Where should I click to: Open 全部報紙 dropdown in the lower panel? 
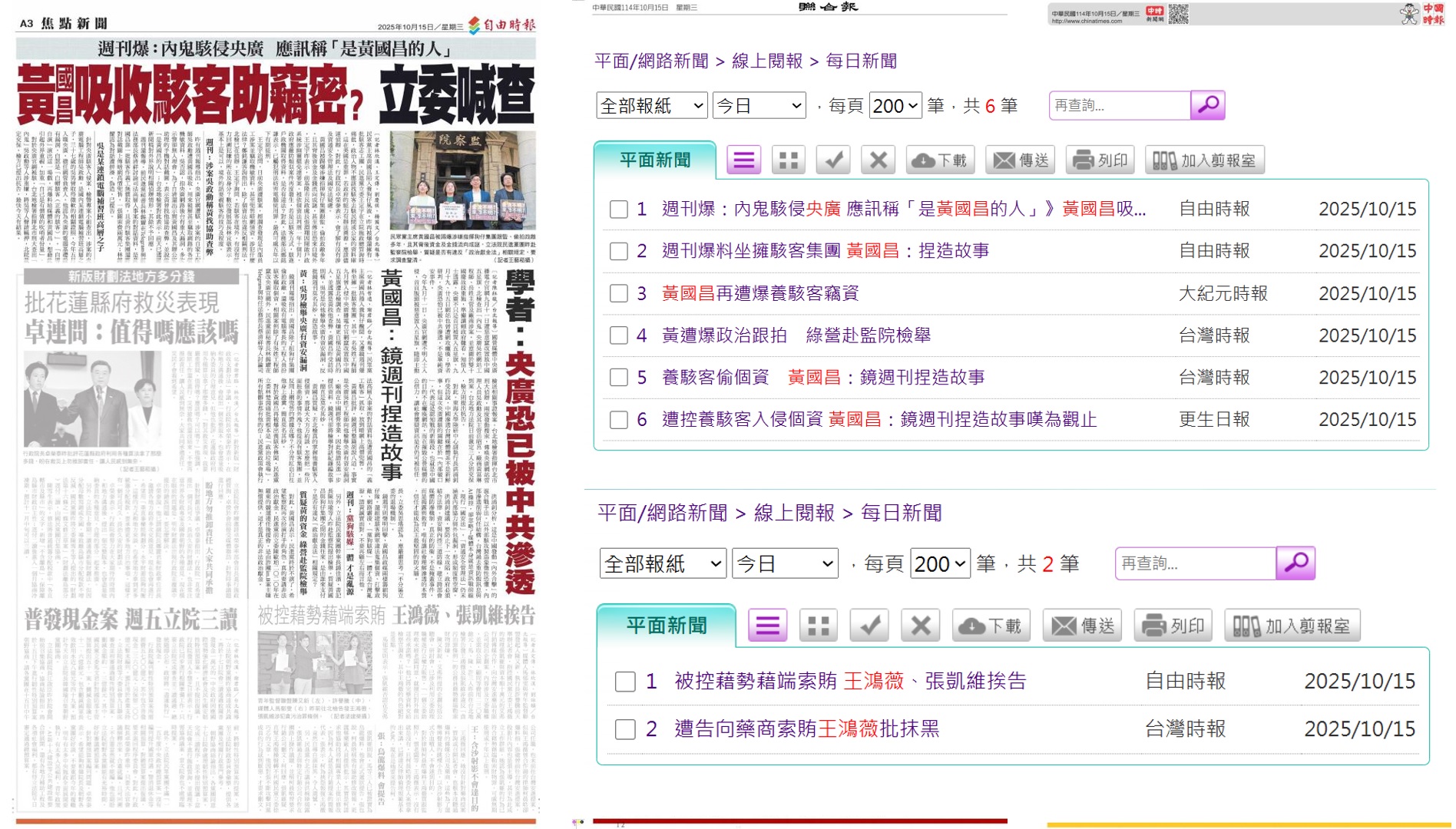[663, 563]
